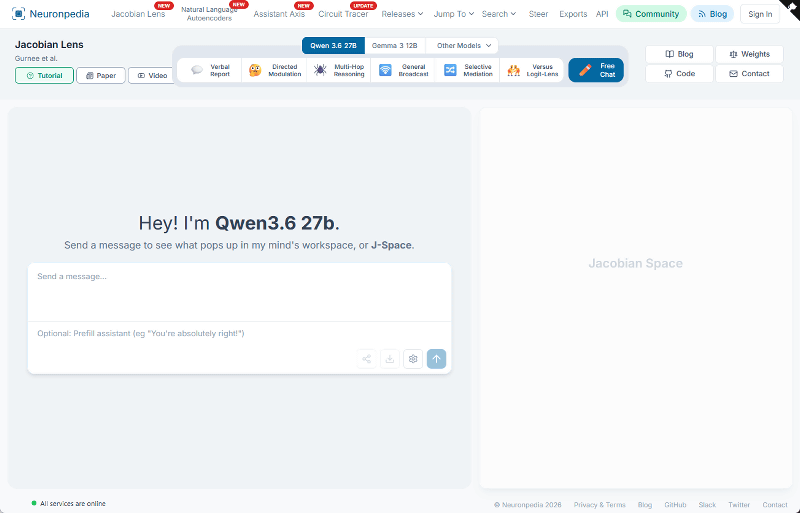Click All services are online status
800x513 pixels.
coord(69,503)
